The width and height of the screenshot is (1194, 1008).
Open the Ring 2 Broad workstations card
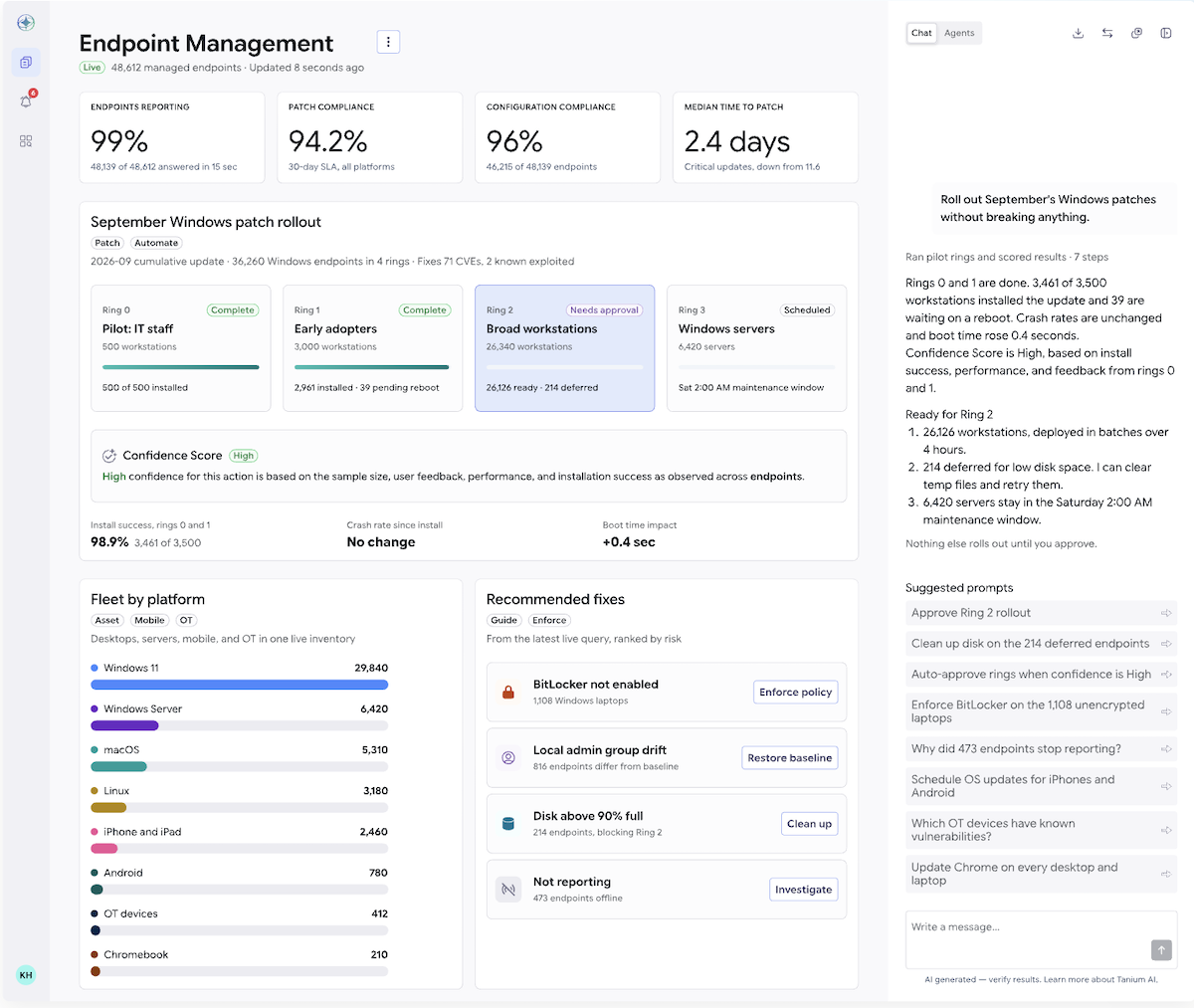click(x=564, y=348)
